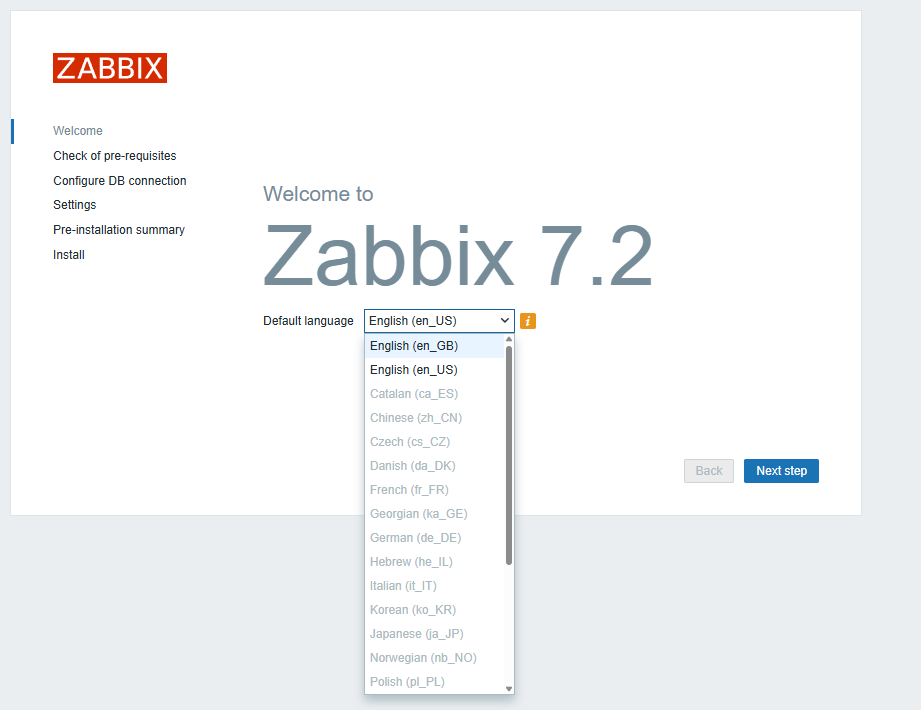Select Chinese (zh_CN) option
Screen dimensions: 921x710
(x=435, y=418)
